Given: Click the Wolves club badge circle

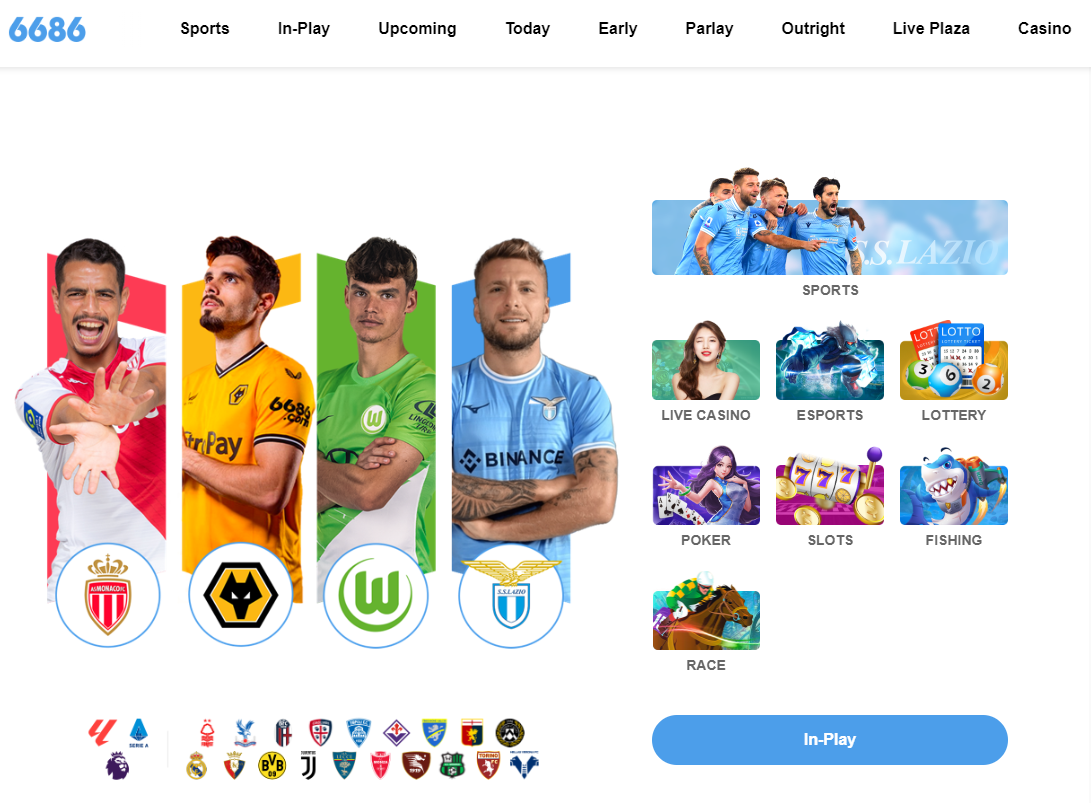Looking at the screenshot, I should click(x=241, y=596).
